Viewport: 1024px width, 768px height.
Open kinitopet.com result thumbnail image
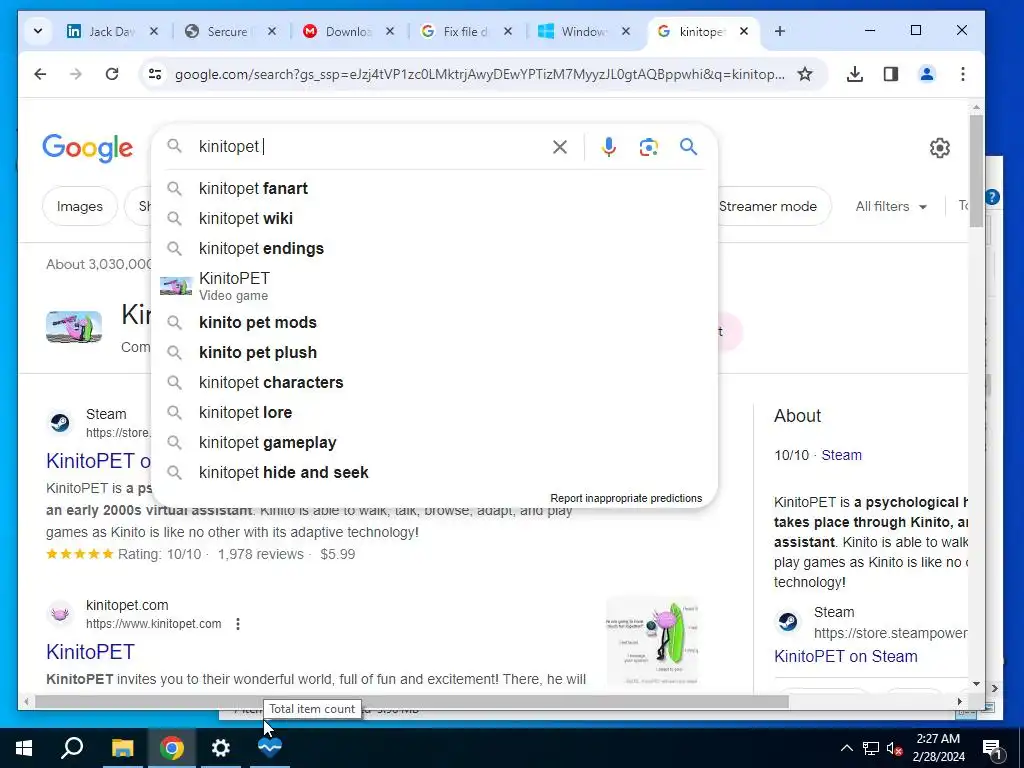(x=652, y=641)
